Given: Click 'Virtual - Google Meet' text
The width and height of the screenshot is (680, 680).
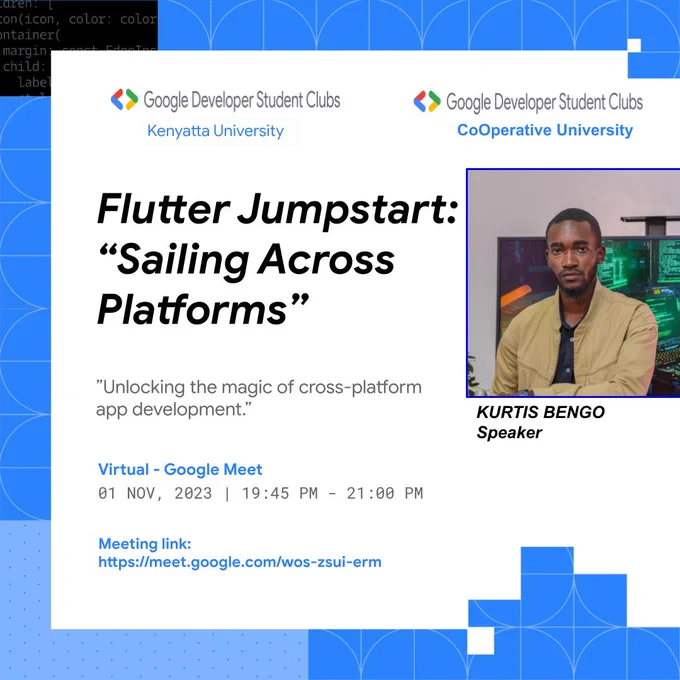Looking at the screenshot, I should click(x=180, y=469).
